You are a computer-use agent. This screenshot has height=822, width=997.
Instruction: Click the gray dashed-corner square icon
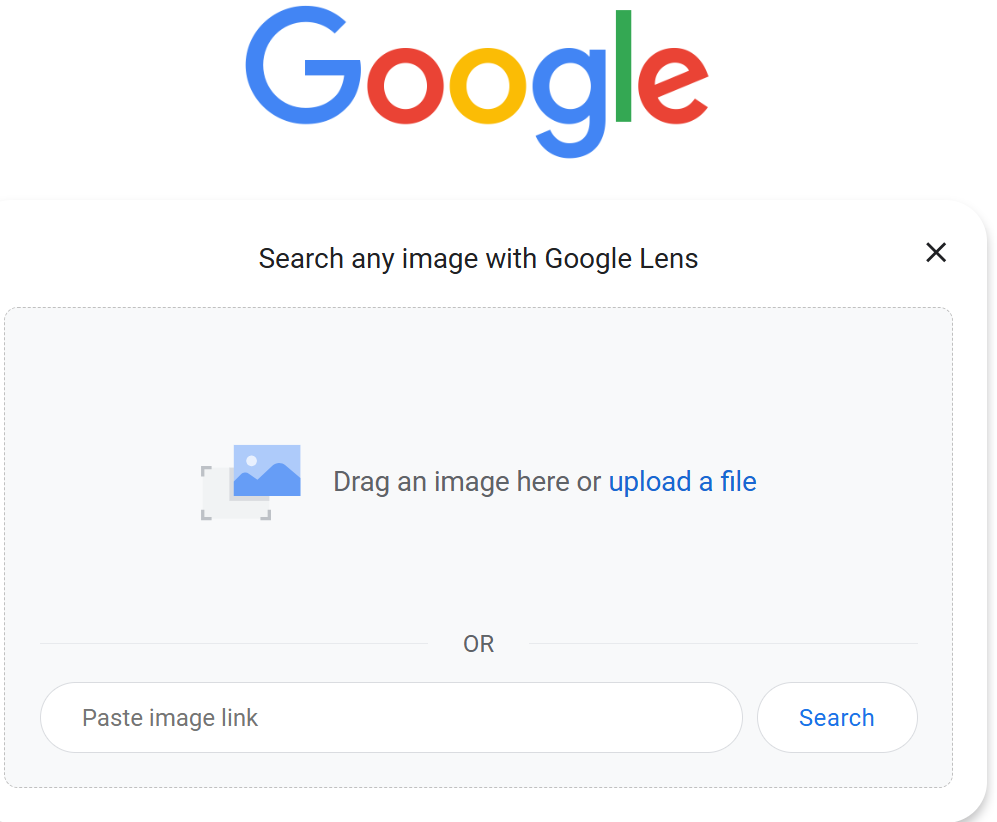221,500
